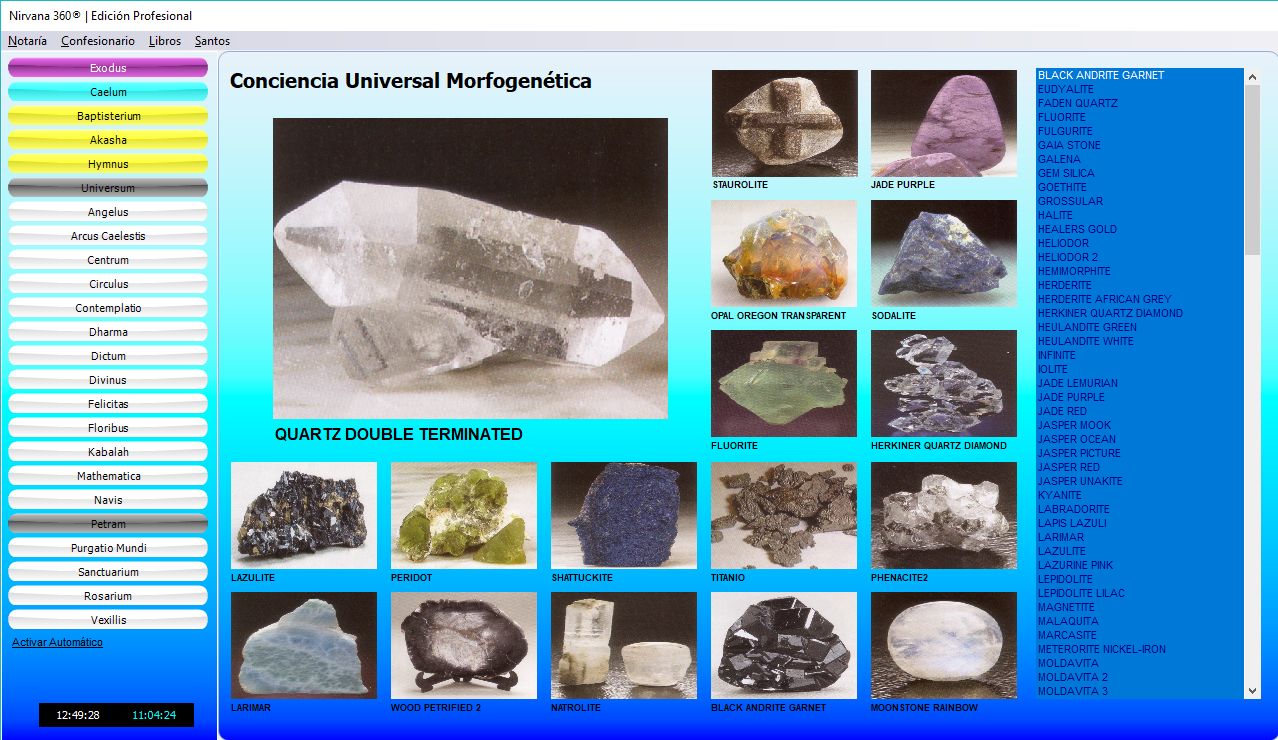Viewport: 1278px width, 740px height.
Task: Select FADEN QUARTZ in the list
Action: tap(1140, 103)
